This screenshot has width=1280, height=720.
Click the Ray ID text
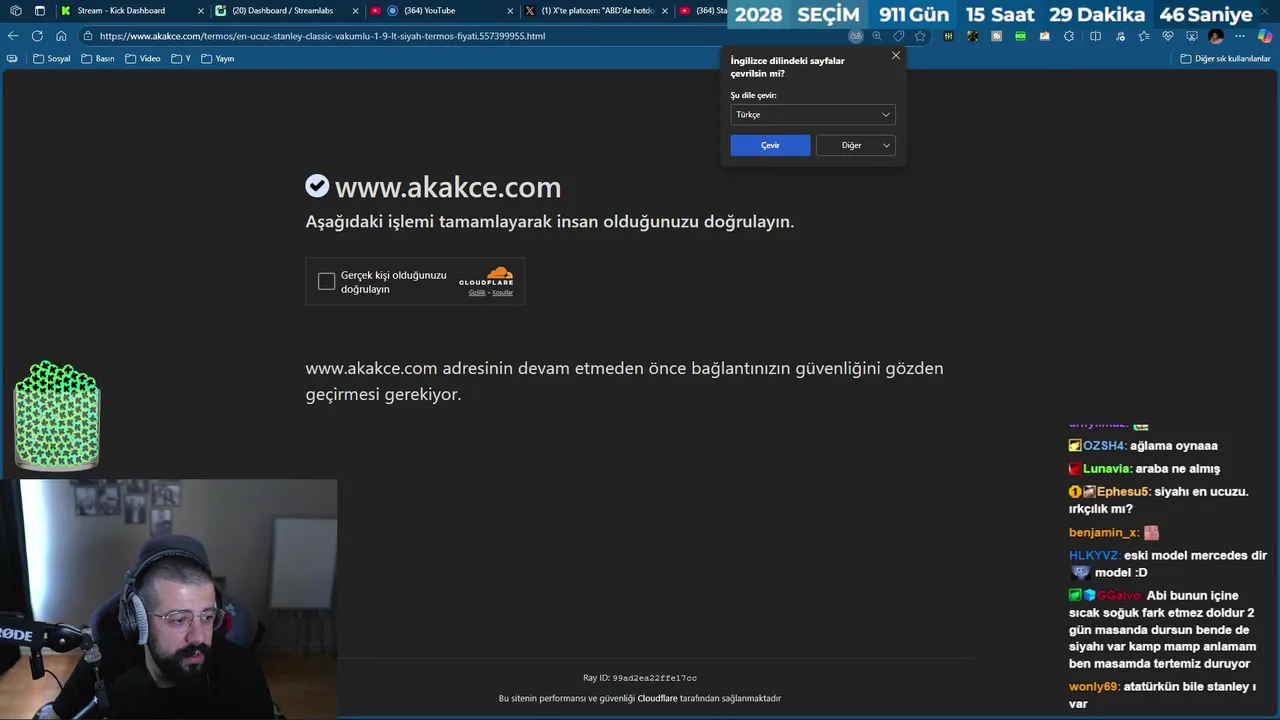(640, 678)
